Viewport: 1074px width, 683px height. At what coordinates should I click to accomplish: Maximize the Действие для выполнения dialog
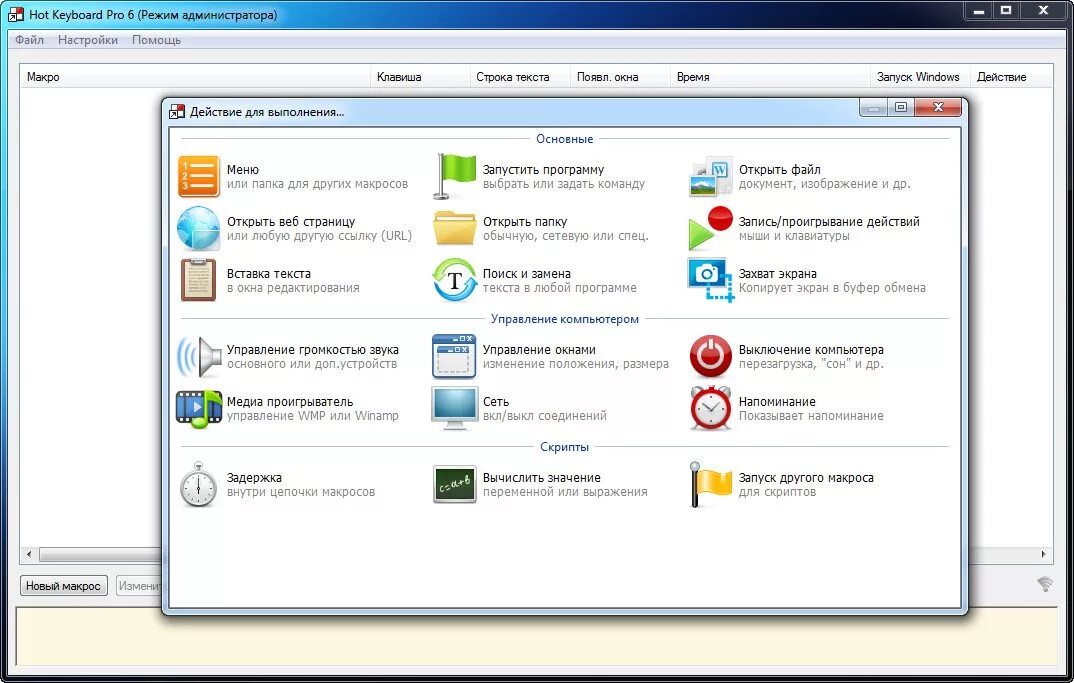[901, 107]
